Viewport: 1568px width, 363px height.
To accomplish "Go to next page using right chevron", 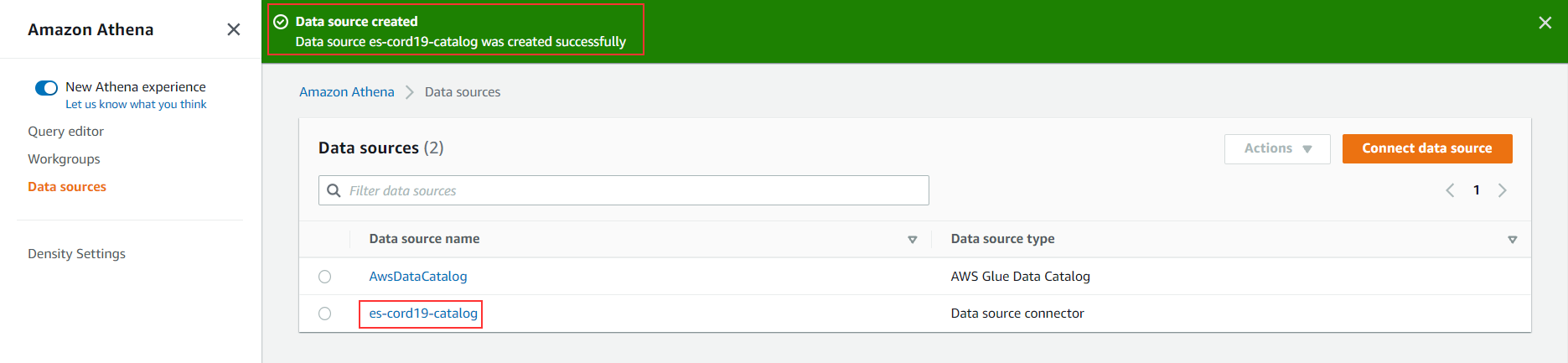I will pos(1503,190).
